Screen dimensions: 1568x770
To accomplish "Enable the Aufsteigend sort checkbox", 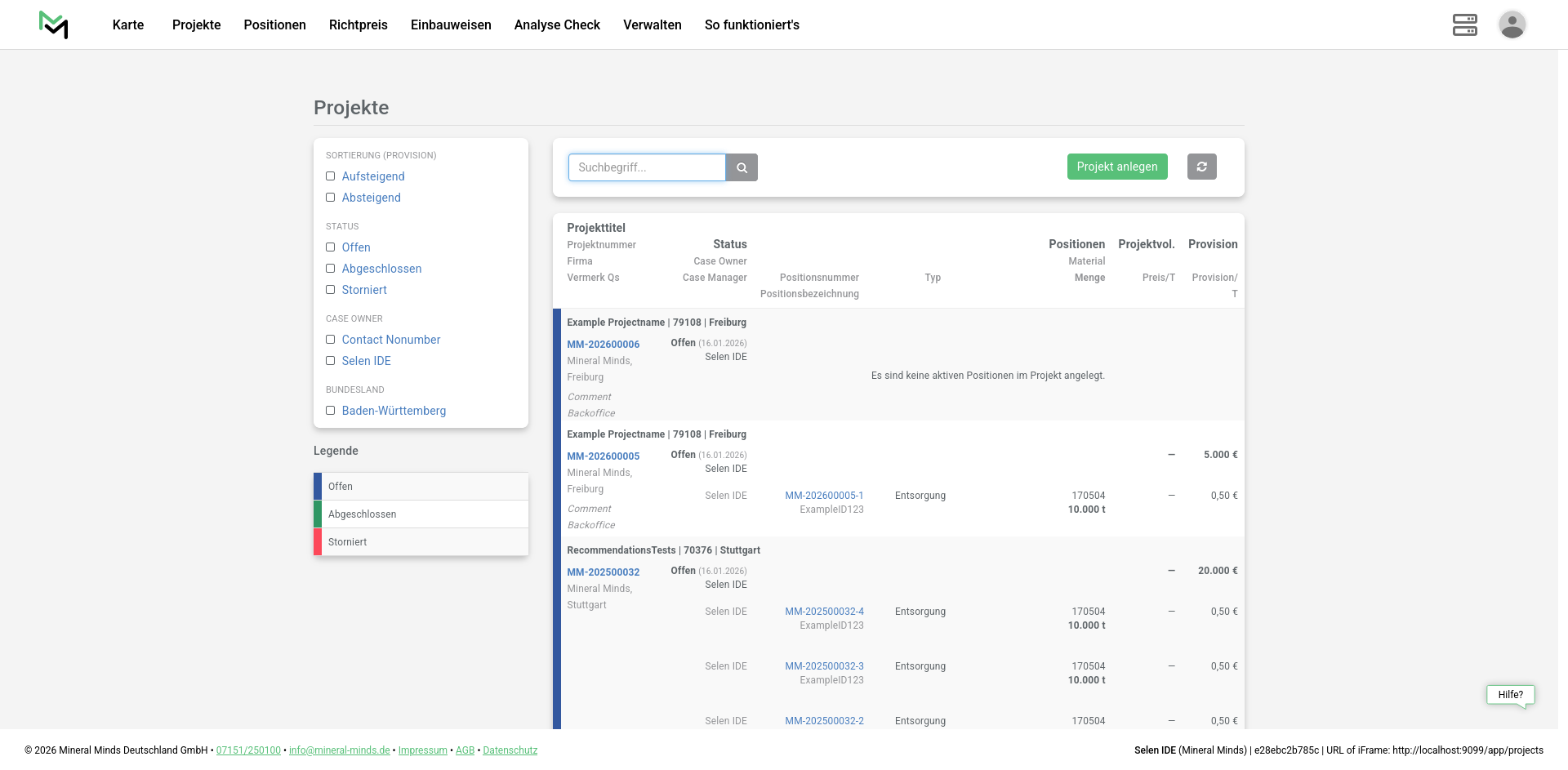I will pyautogui.click(x=331, y=176).
